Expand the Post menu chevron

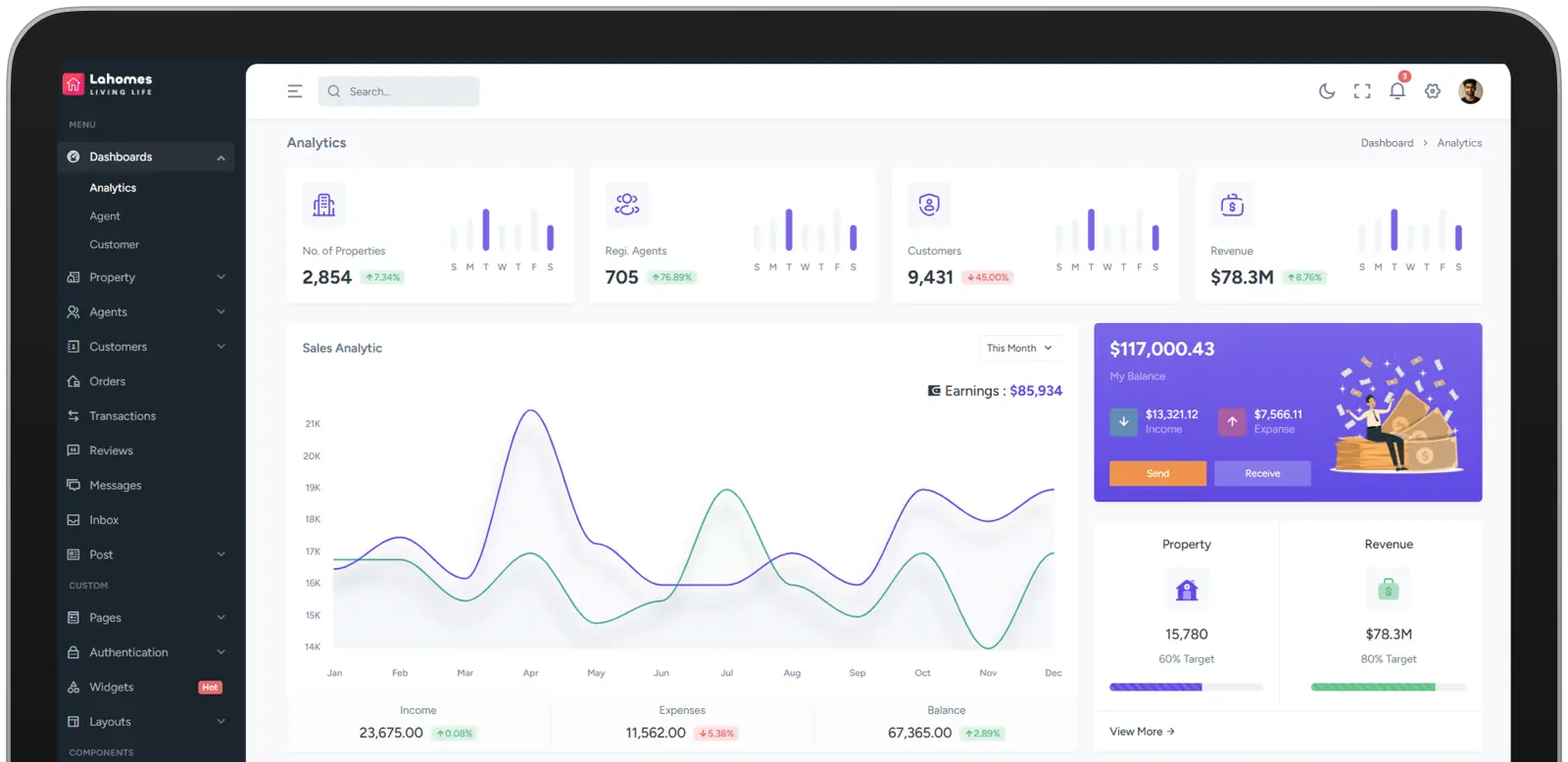click(220, 554)
